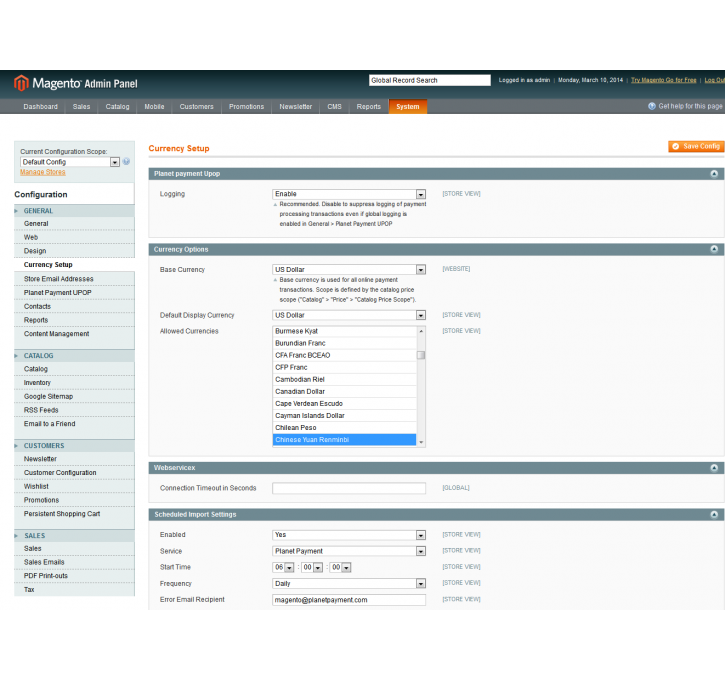Click the Manage Stores link
725x680 pixels.
click(x=43, y=172)
